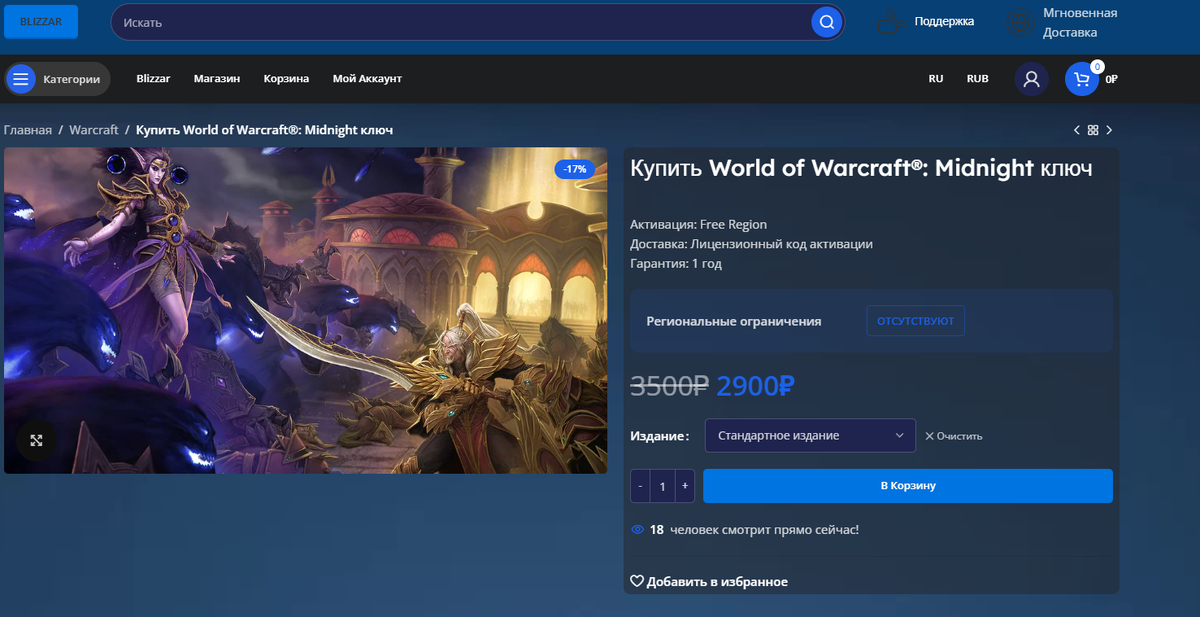
Task: Open the Мгновенная Доставка link
Action: point(1080,22)
